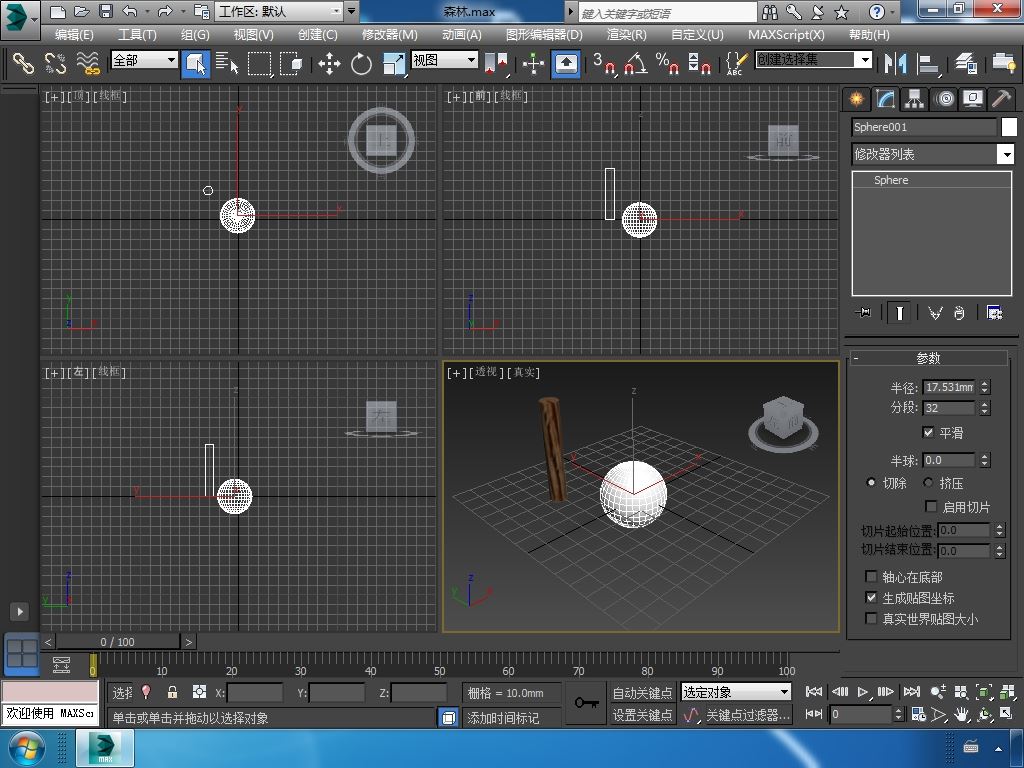Image resolution: width=1024 pixels, height=768 pixels.
Task: Click the white object color swatch
Action: (1009, 127)
